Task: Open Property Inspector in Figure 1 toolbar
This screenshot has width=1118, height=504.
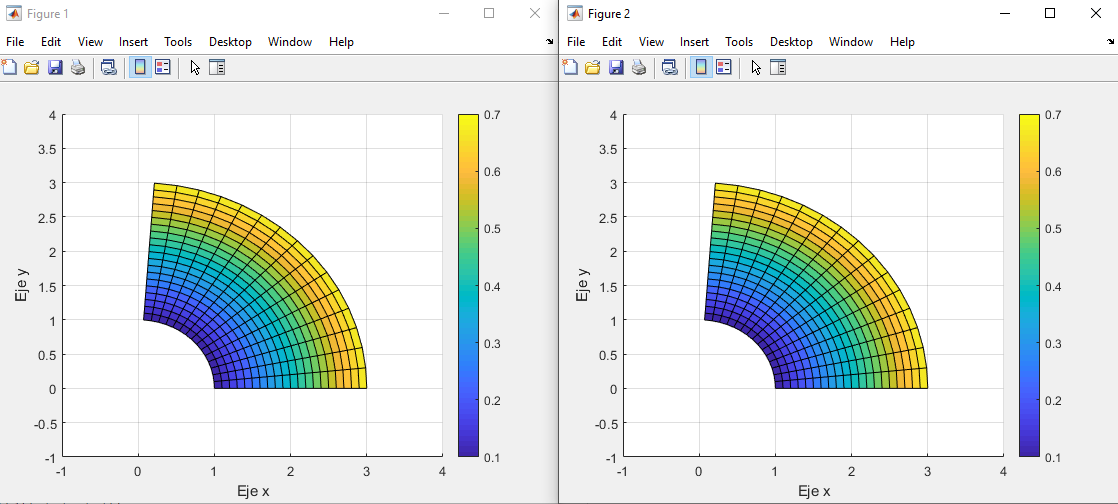Action: click(217, 67)
